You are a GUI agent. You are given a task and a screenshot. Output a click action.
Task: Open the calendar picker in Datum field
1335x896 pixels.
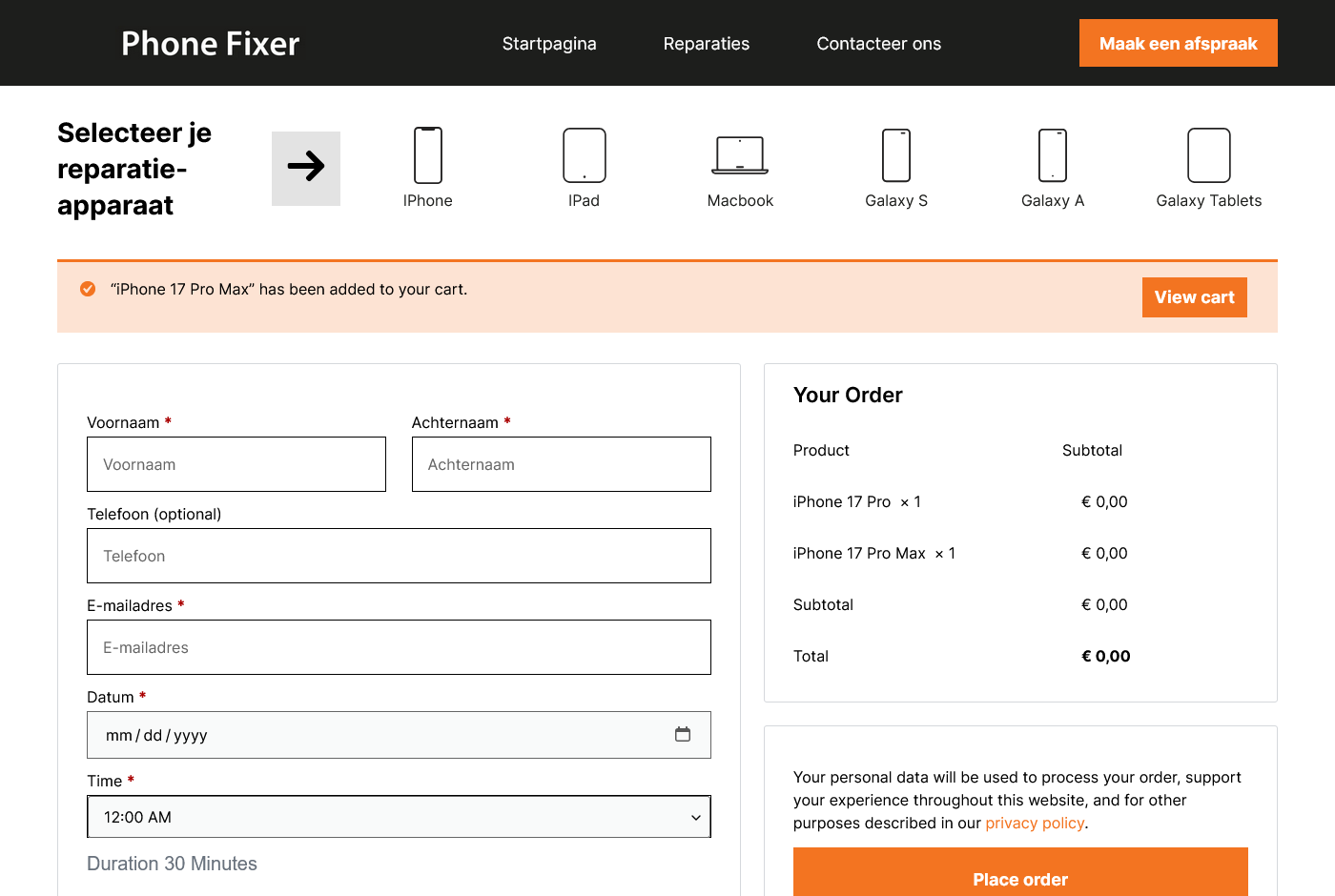683,734
